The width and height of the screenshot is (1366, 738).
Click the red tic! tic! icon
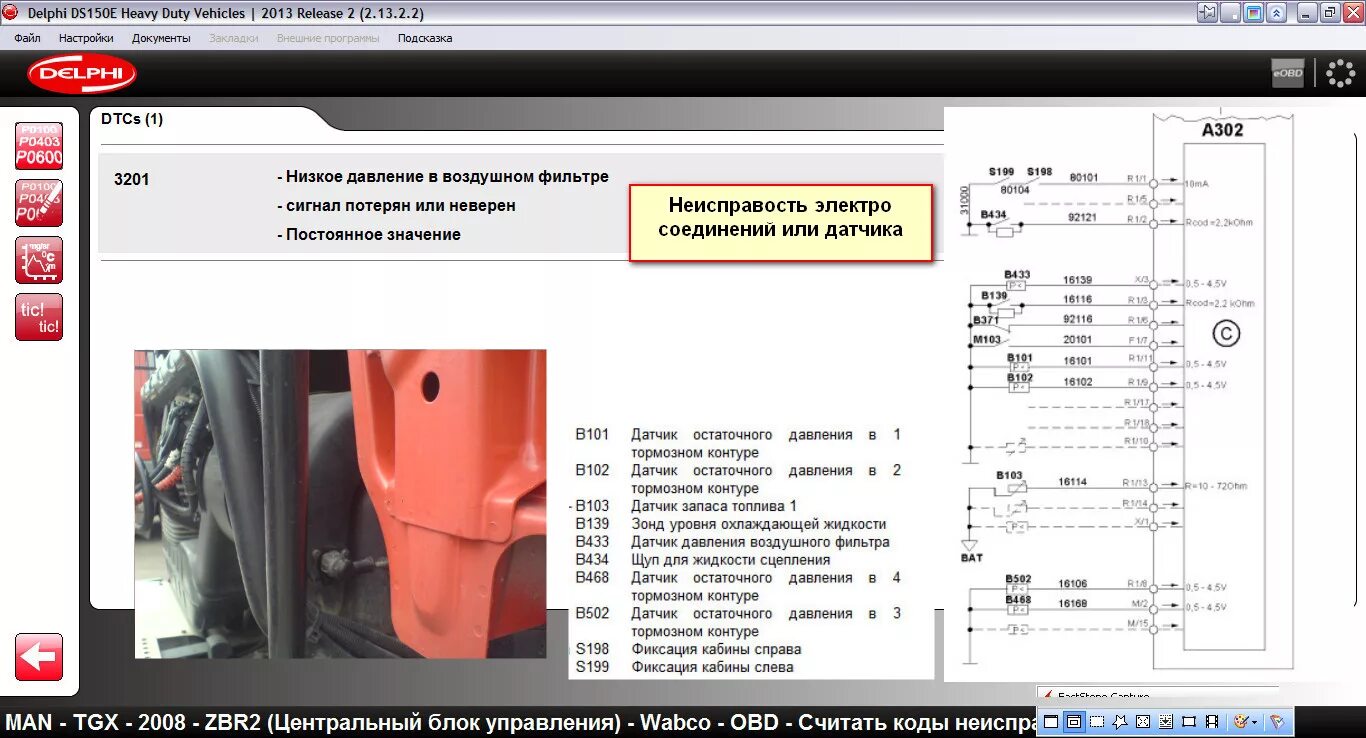39,317
